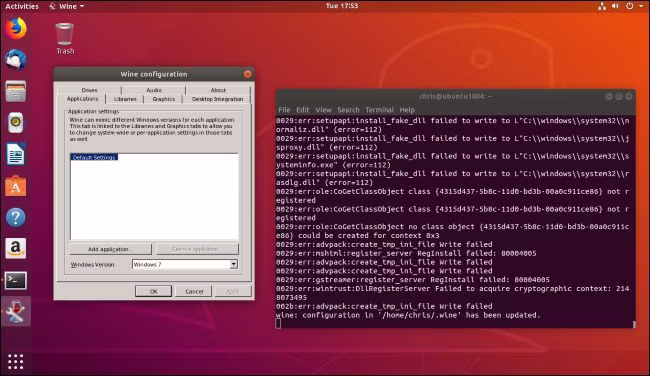The image size is (650, 376).
Task: Click OK in Wine configuration
Action: tap(153, 291)
